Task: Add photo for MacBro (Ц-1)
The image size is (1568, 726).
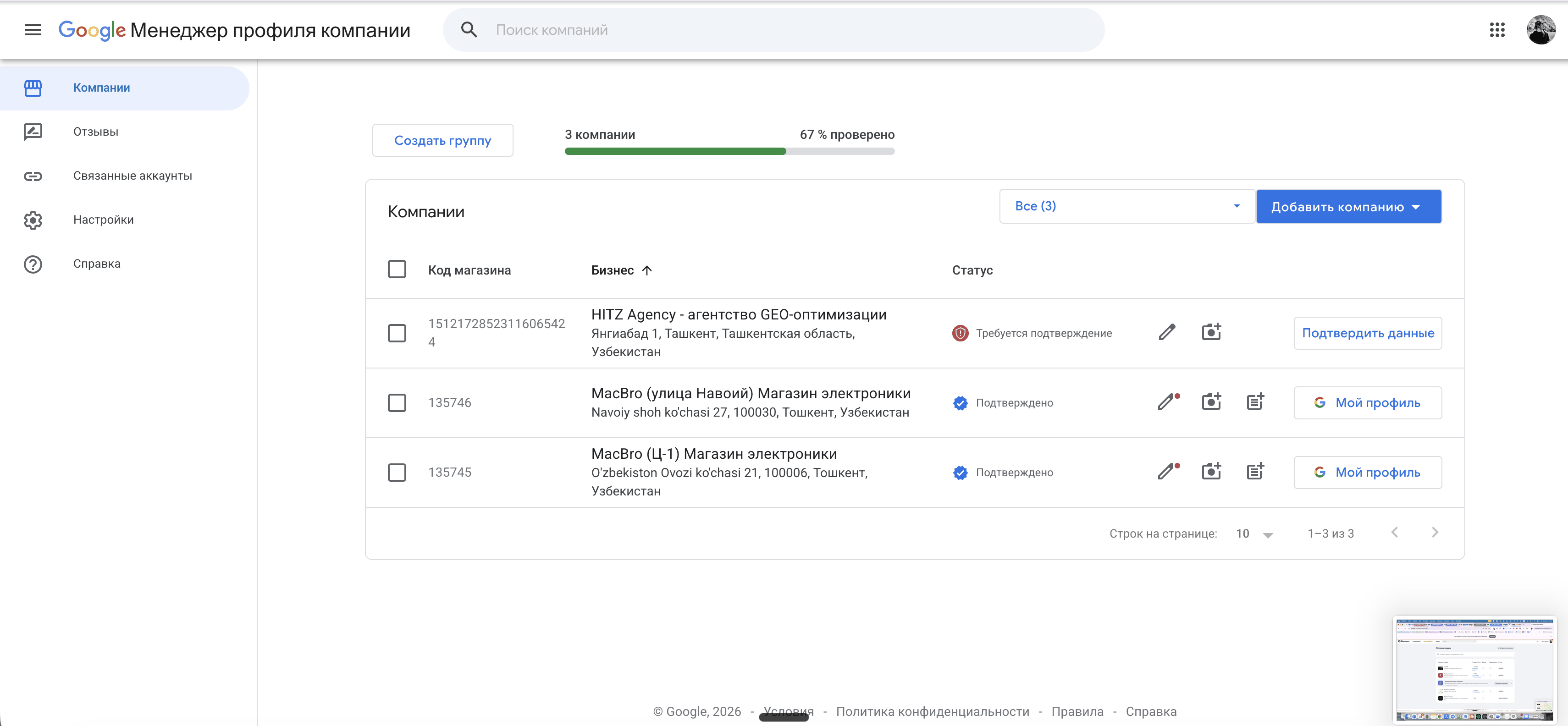Action: coord(1211,471)
